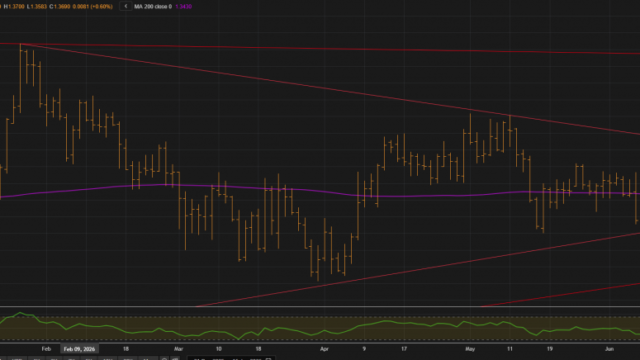Click the second rising red line, bottom right
Image resolution: width=640 pixels, height=360 pixels.
pyautogui.click(x=560, y=294)
